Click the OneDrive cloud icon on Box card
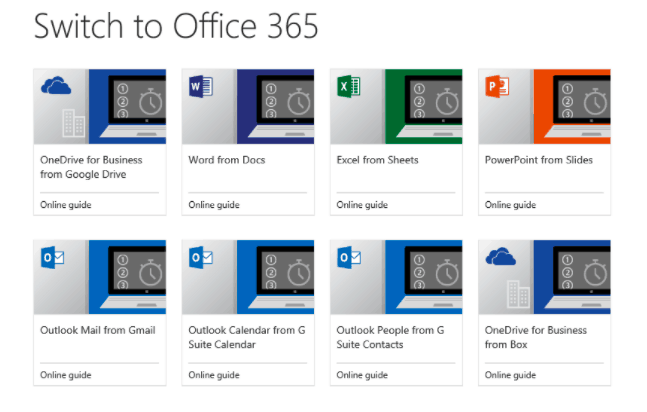Screen dimensions: 647x412 [x=501, y=256]
